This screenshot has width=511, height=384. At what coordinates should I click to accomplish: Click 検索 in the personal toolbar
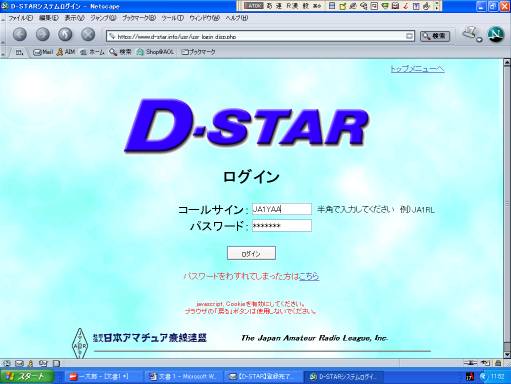(120, 52)
